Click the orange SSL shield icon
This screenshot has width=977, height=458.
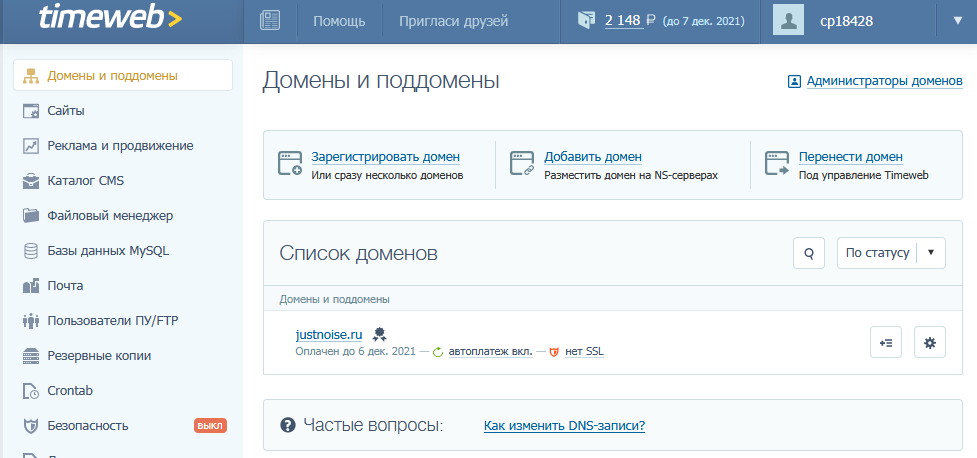point(554,352)
